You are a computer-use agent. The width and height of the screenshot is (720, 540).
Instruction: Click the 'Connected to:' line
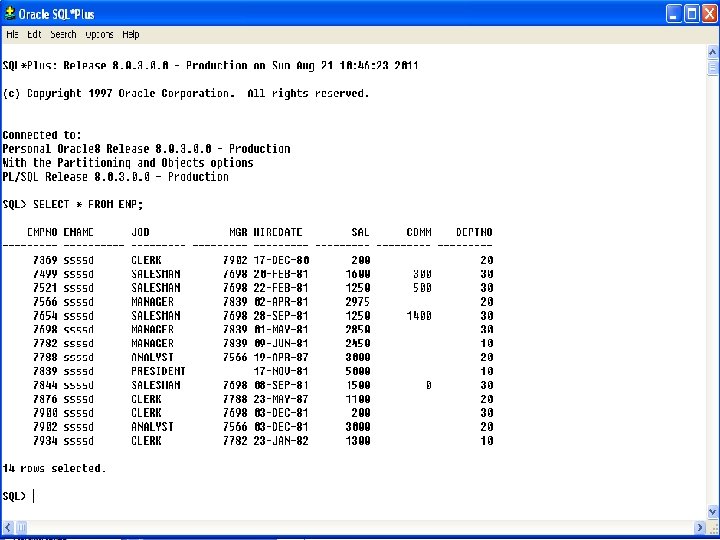[42, 135]
